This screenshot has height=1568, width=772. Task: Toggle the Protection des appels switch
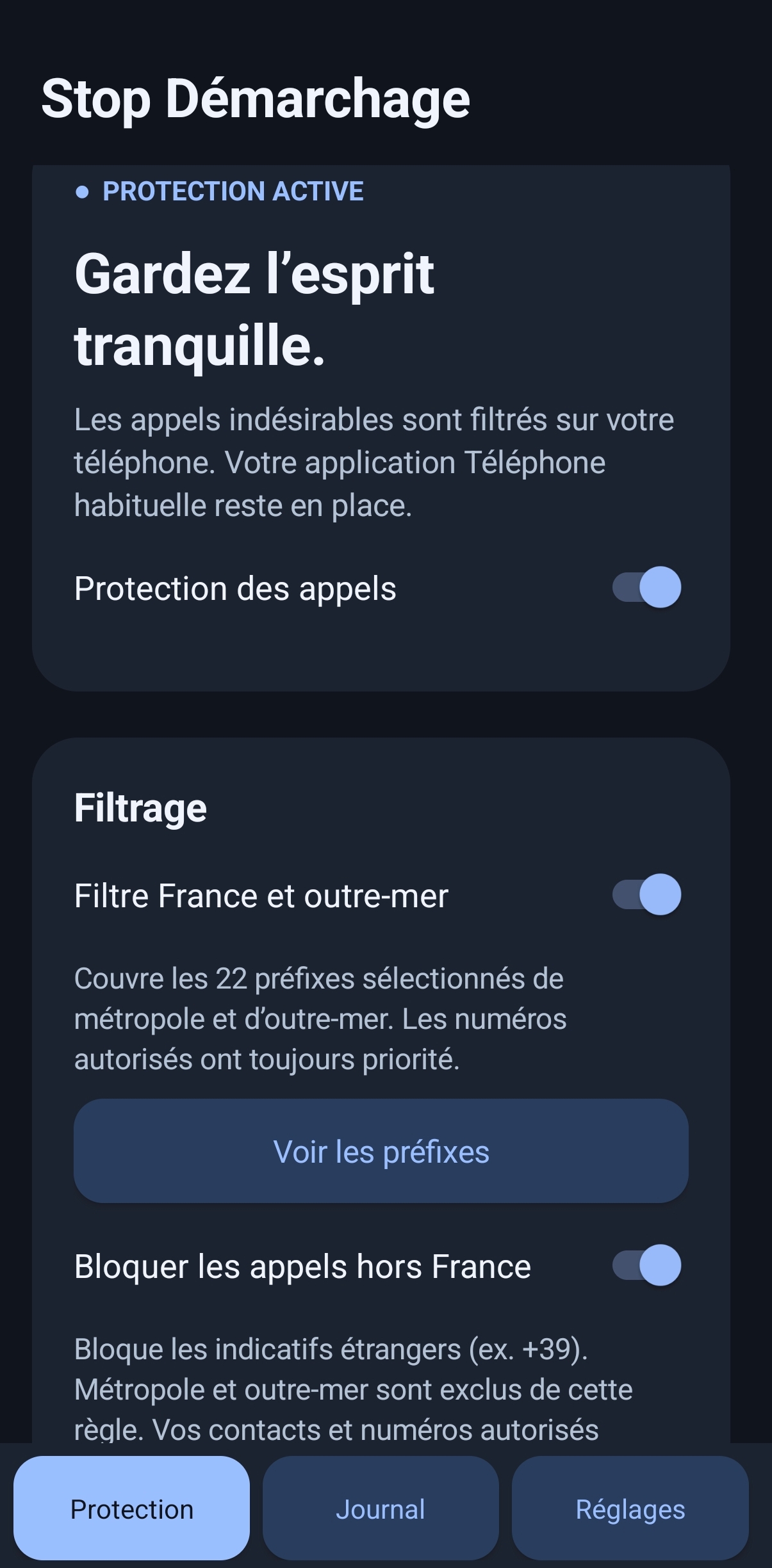tap(646, 587)
